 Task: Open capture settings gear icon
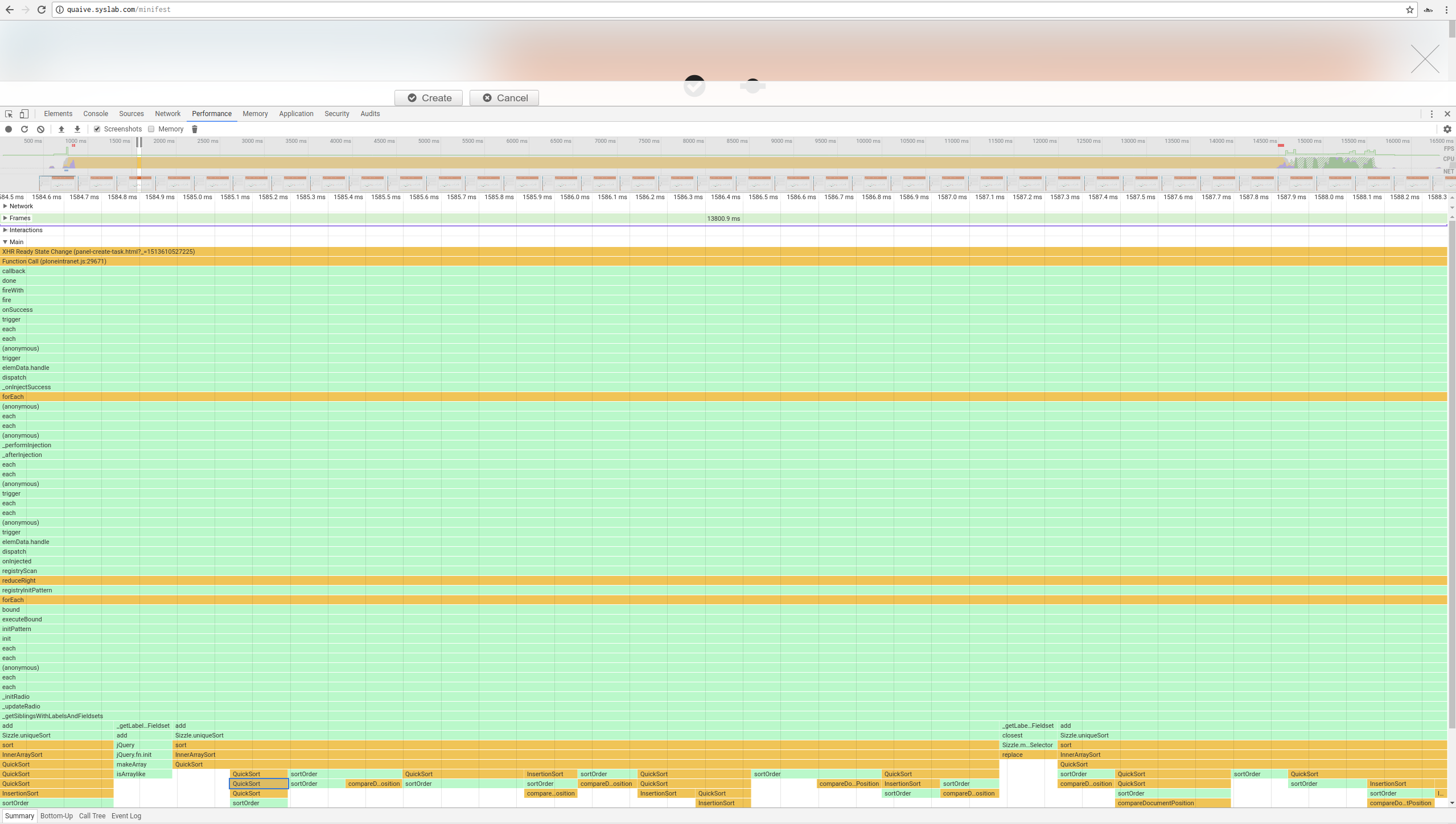[x=1447, y=129]
